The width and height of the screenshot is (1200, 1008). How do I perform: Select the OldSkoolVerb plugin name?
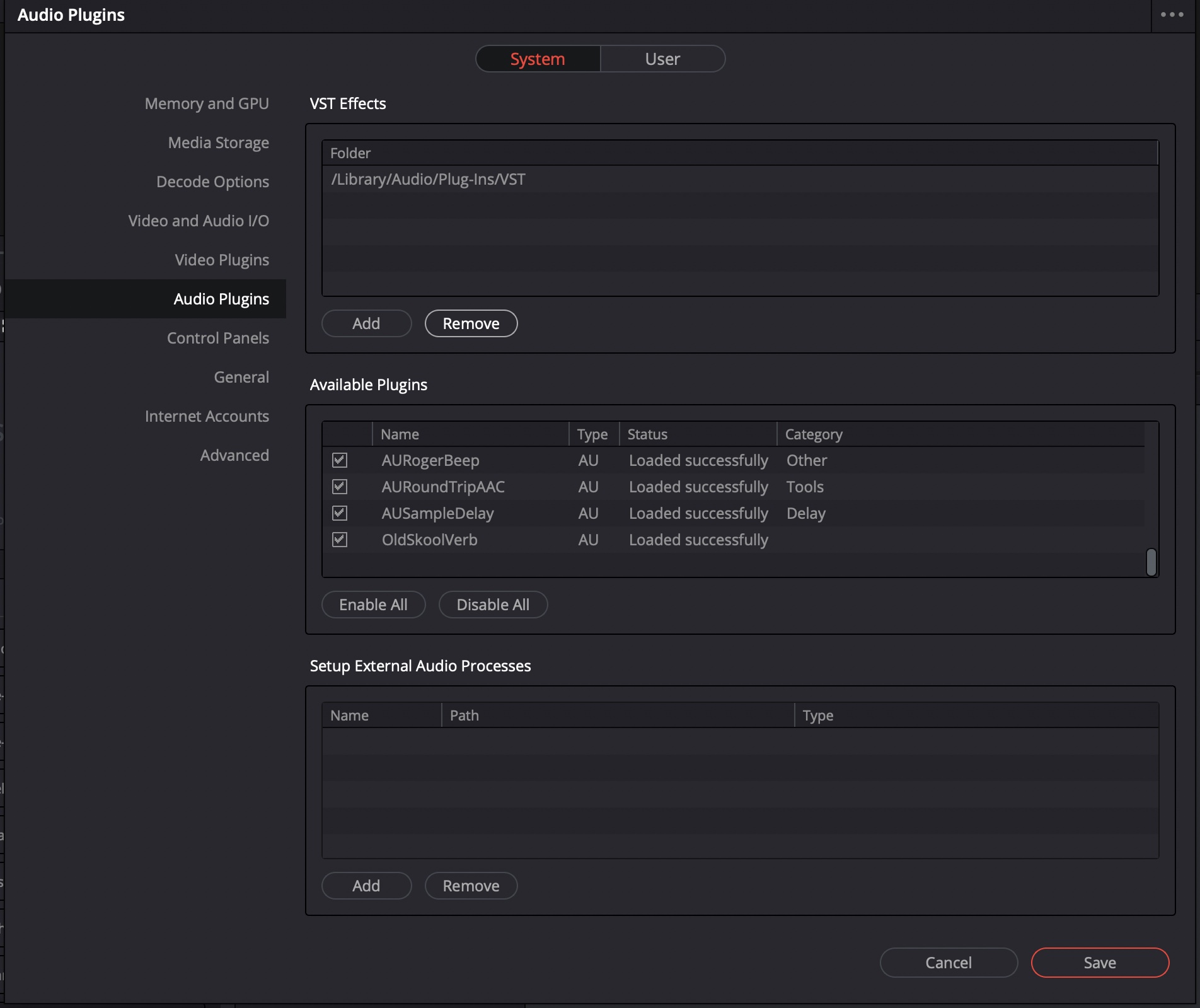tap(429, 540)
